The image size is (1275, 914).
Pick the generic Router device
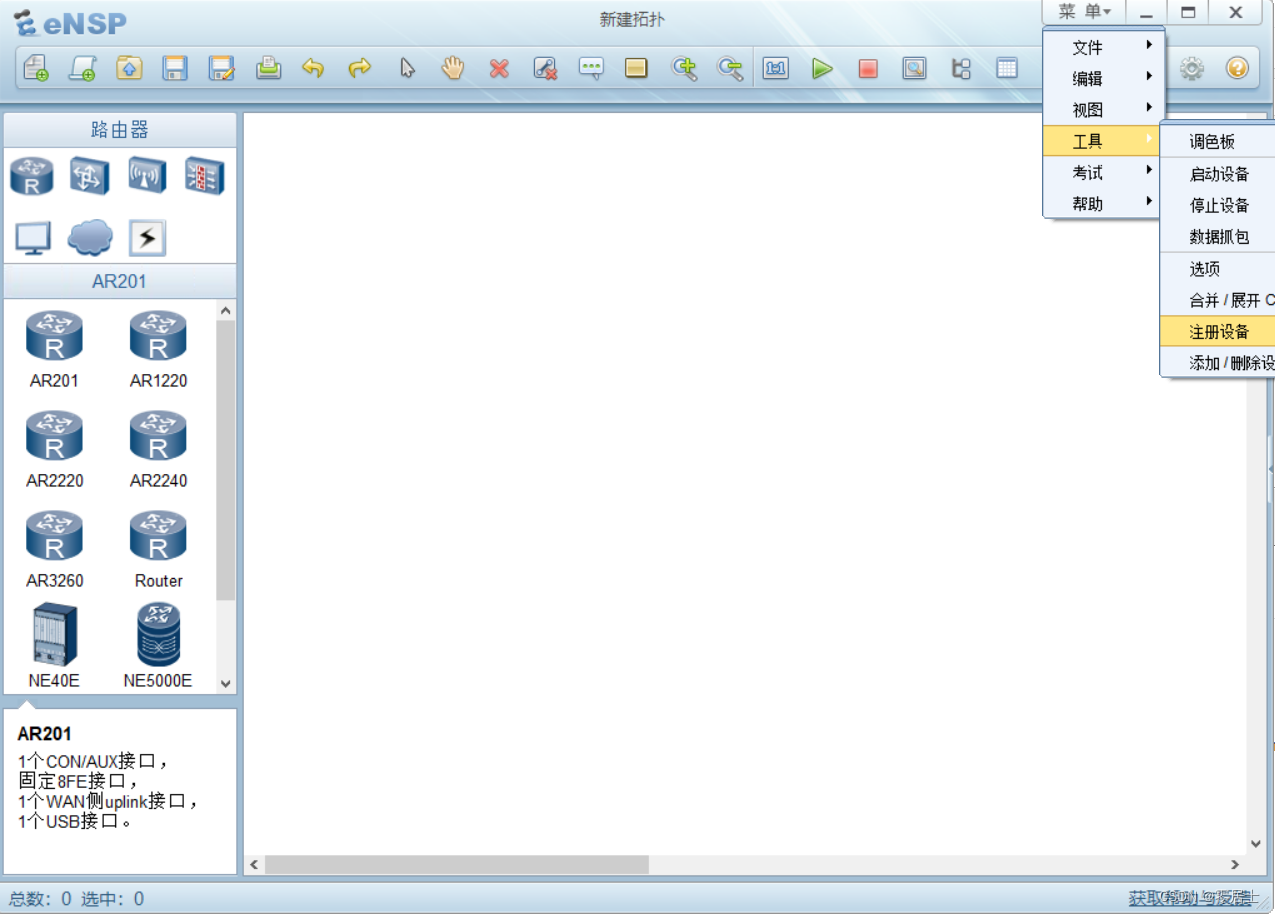point(158,549)
